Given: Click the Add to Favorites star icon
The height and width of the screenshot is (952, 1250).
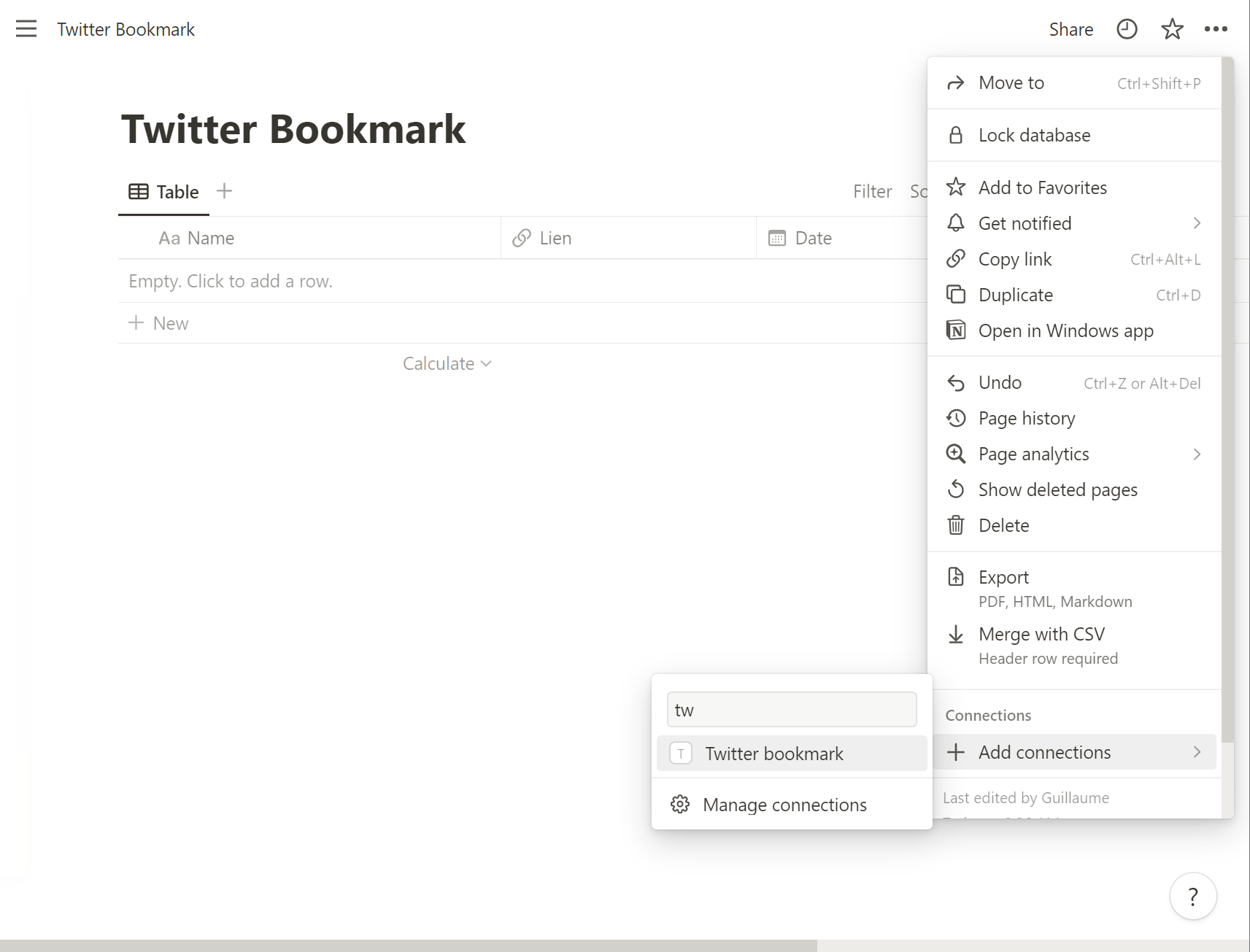Looking at the screenshot, I should (956, 187).
